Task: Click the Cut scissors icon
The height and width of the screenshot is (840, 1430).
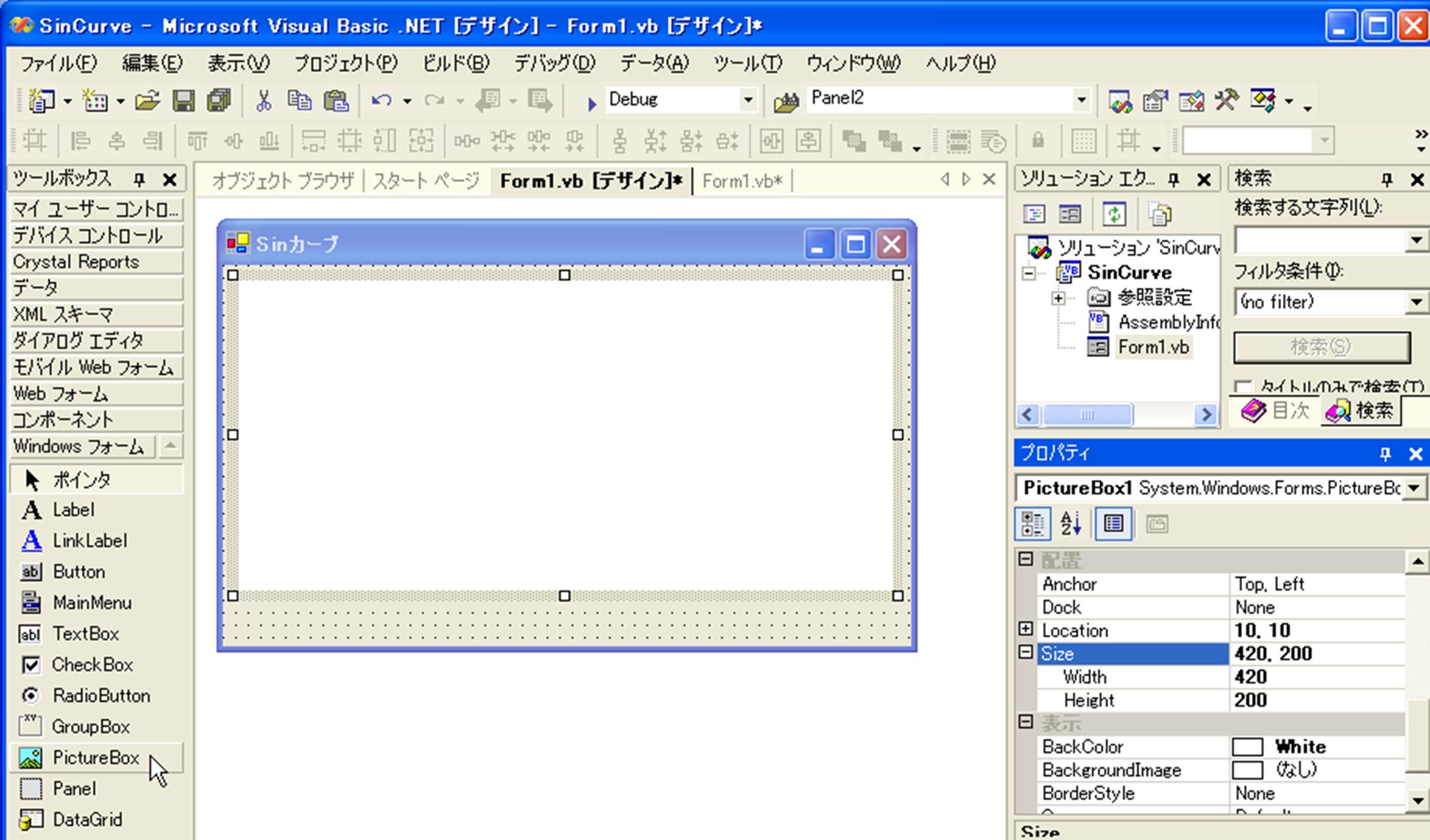Action: click(264, 100)
